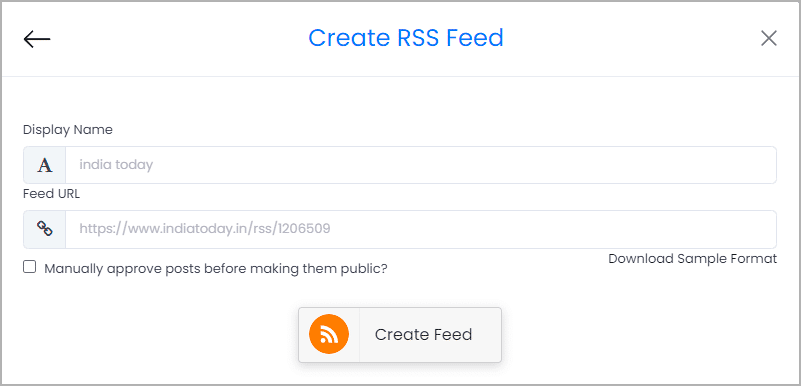Click the 'Create RSS Feed' heading
Viewport: 801px width, 386px height.
tap(406, 38)
